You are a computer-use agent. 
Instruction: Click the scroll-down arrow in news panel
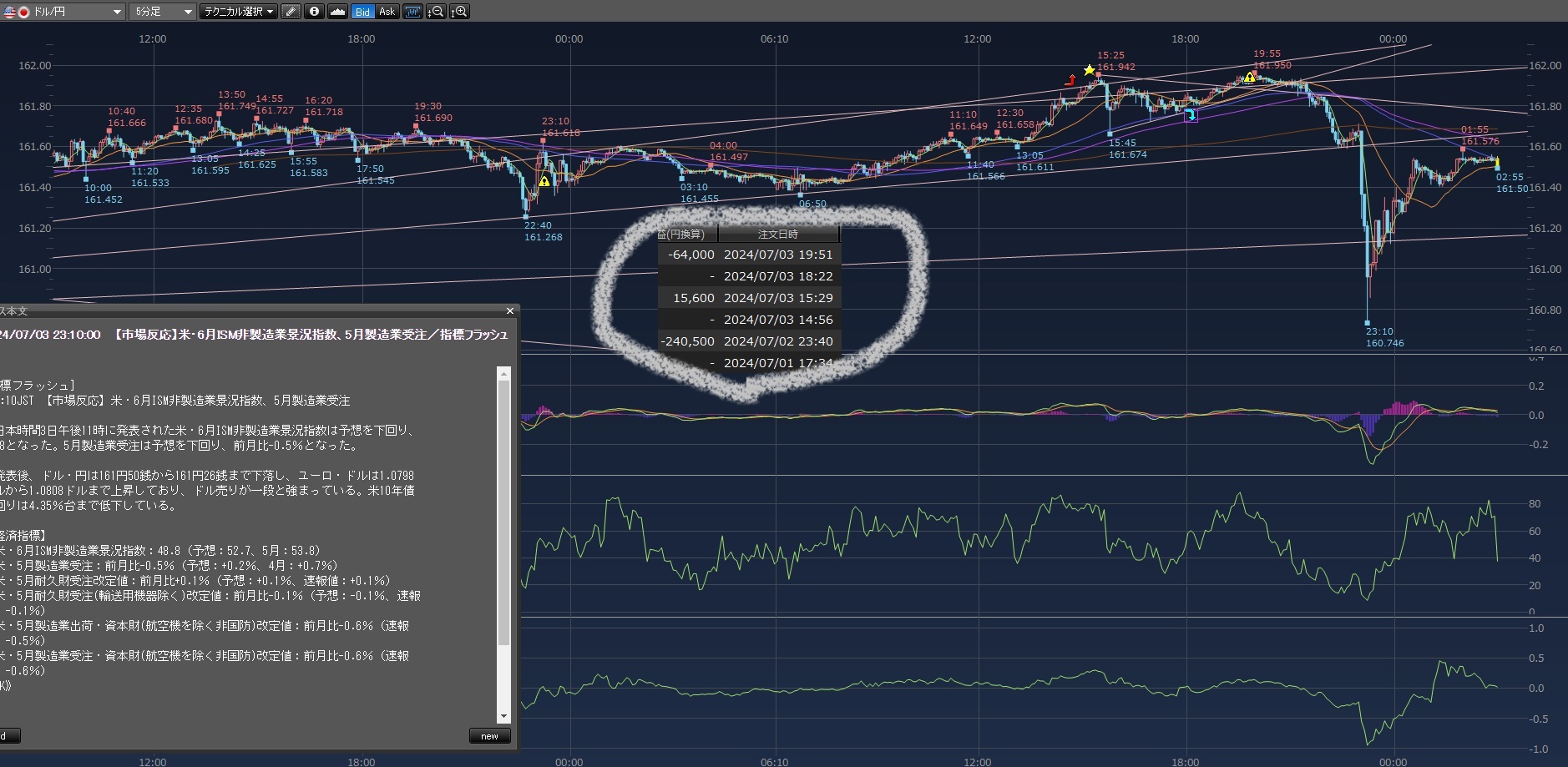[x=503, y=716]
